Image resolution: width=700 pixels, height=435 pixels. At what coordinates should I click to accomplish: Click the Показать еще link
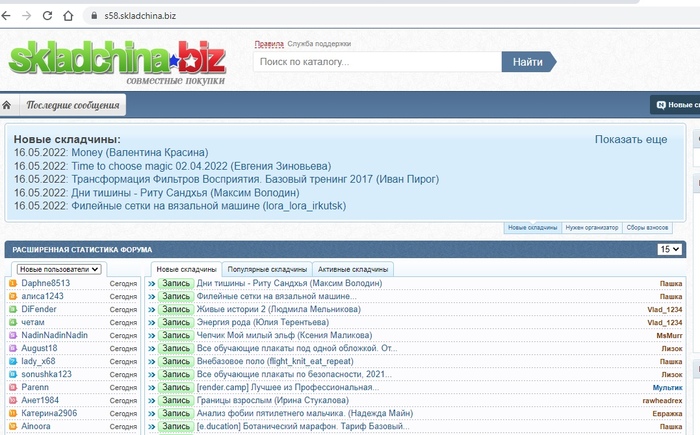point(630,139)
